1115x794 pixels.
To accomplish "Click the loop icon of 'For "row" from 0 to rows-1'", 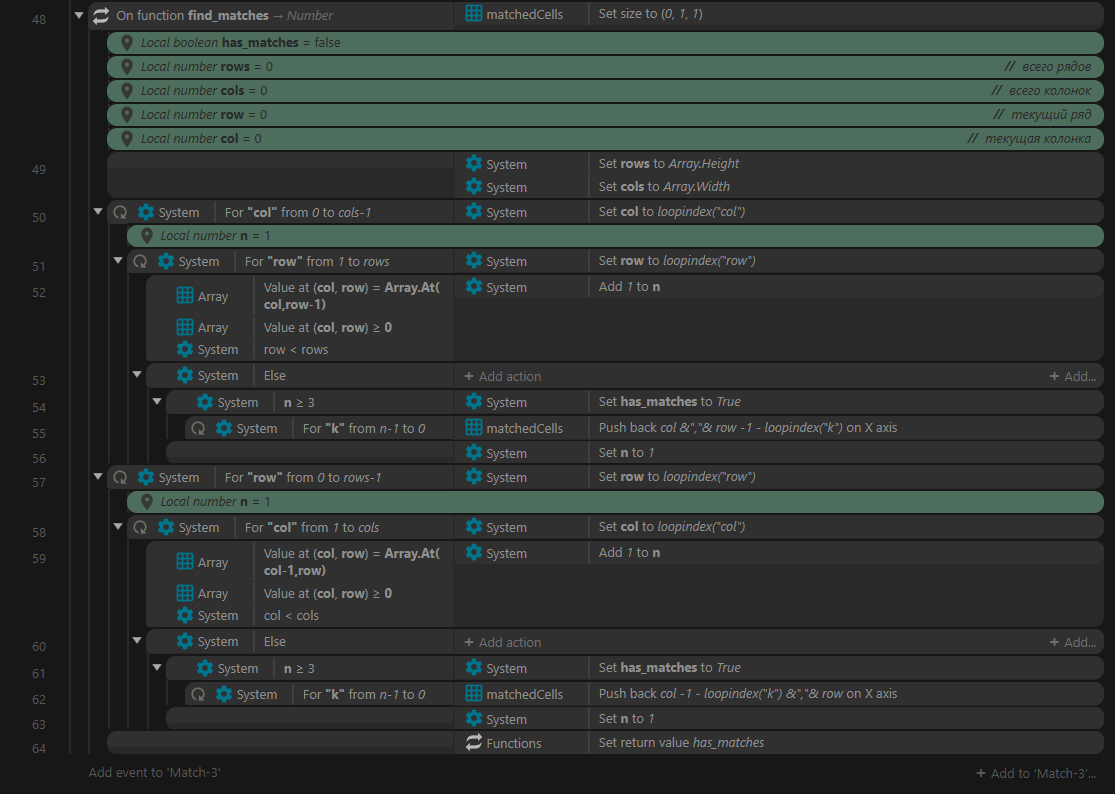I will coord(120,477).
